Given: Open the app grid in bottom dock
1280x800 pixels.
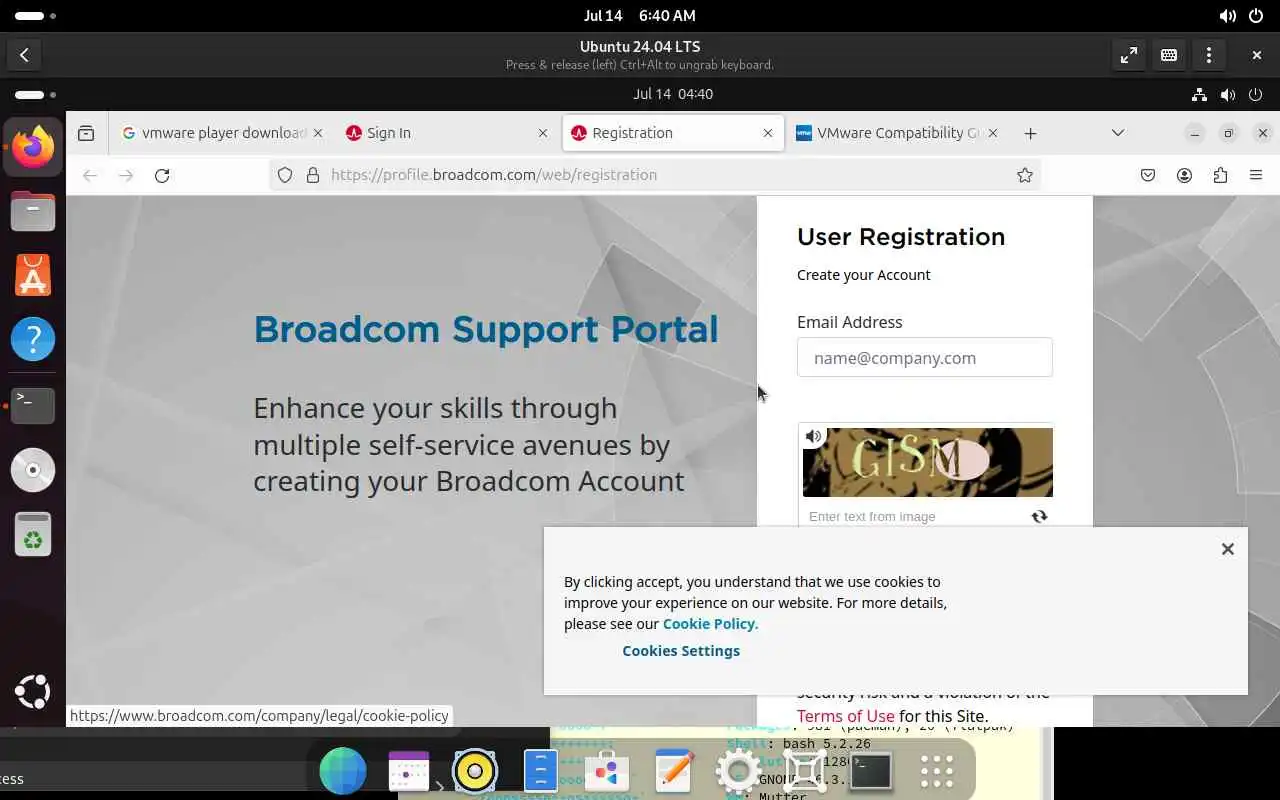Looking at the screenshot, I should (937, 771).
